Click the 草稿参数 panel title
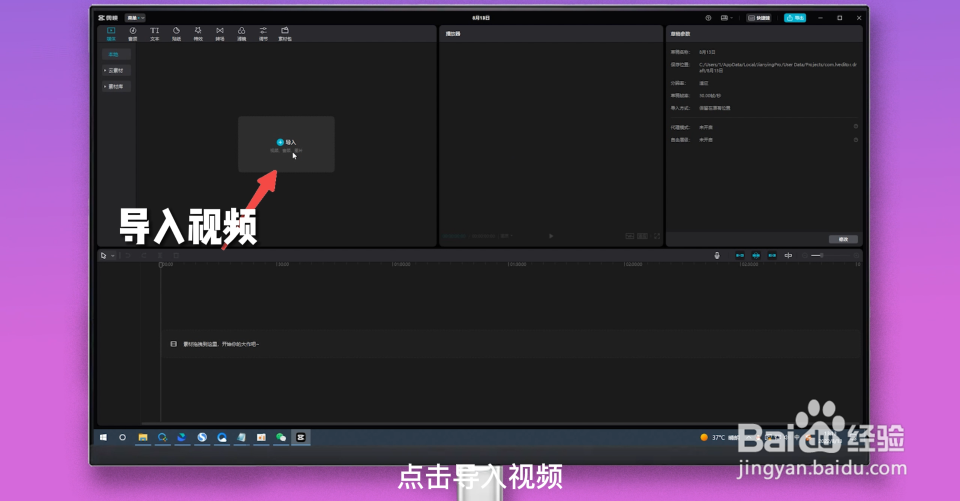This screenshot has height=501, width=960. point(680,34)
